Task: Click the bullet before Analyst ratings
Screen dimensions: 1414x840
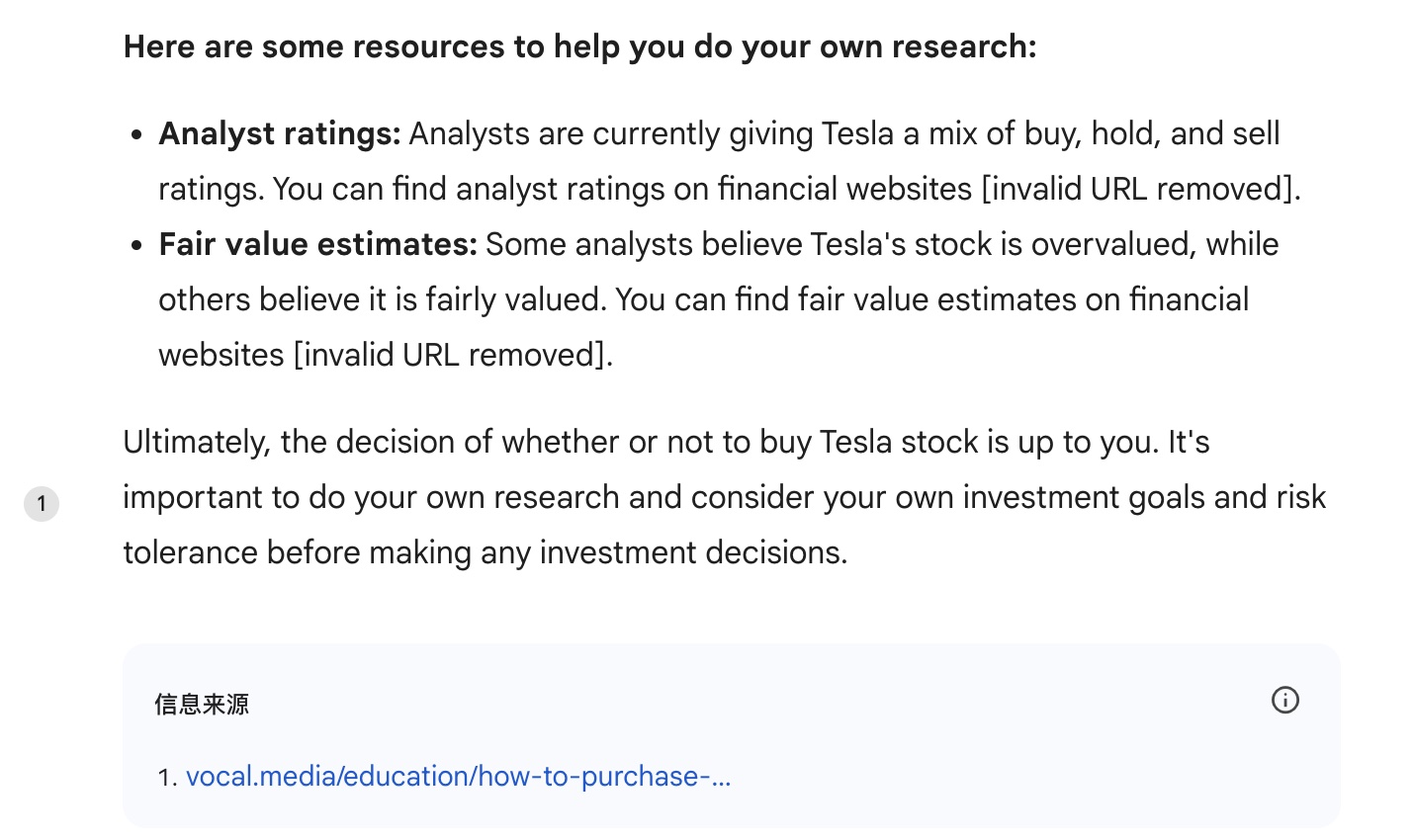Action: pyautogui.click(x=137, y=134)
